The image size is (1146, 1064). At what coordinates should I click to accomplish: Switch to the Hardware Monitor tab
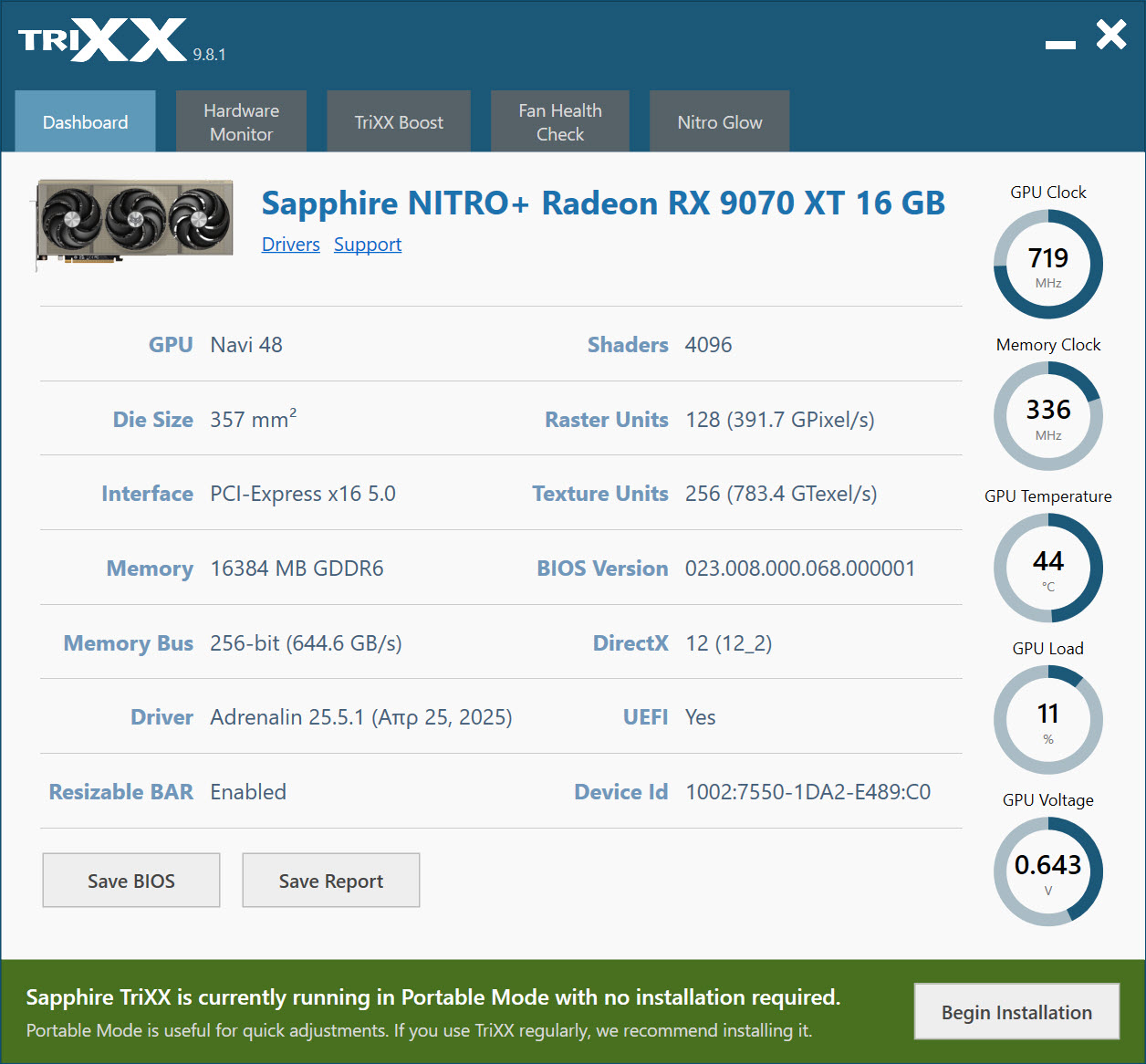[x=241, y=121]
